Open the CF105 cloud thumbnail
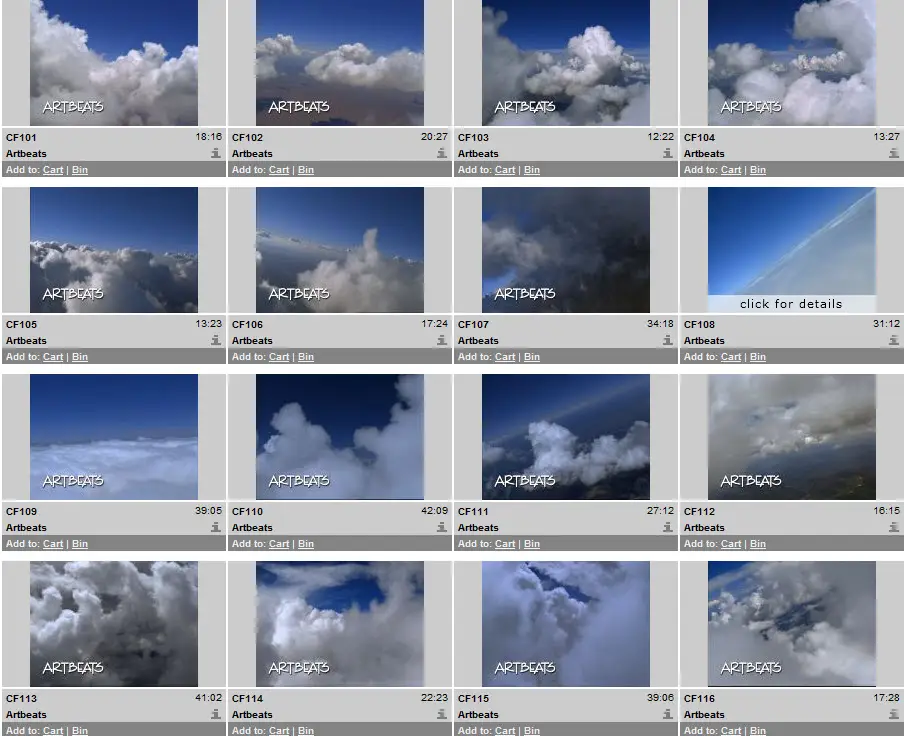Viewport: 904px width, 736px height. coord(114,250)
